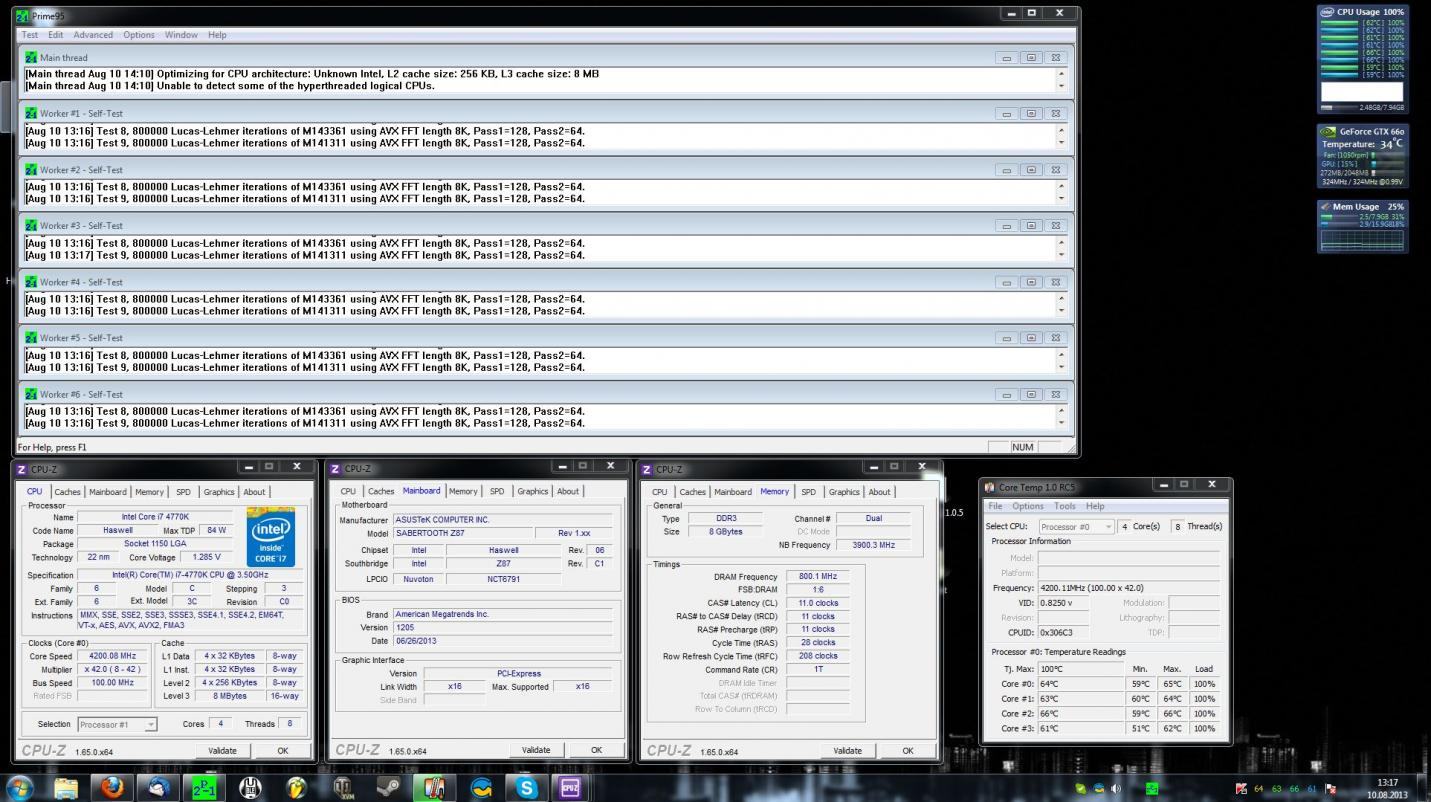Open Prime95 Options menu
This screenshot has height=802, width=1431.
click(x=139, y=35)
